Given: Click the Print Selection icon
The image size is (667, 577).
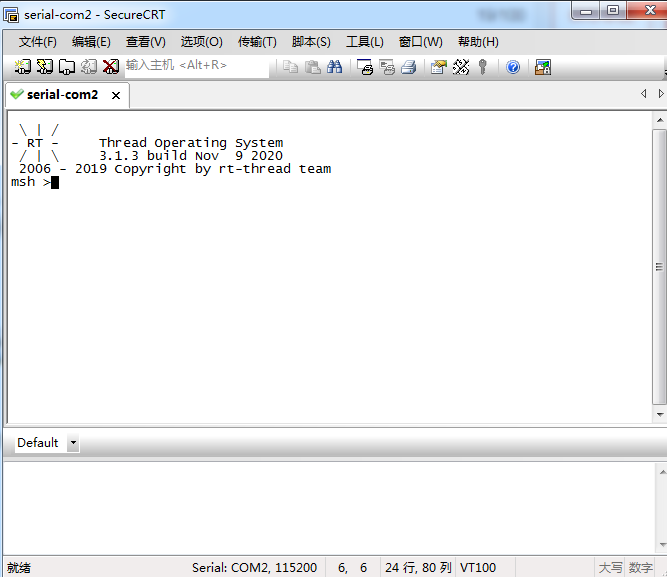Looking at the screenshot, I should click(x=387, y=67).
